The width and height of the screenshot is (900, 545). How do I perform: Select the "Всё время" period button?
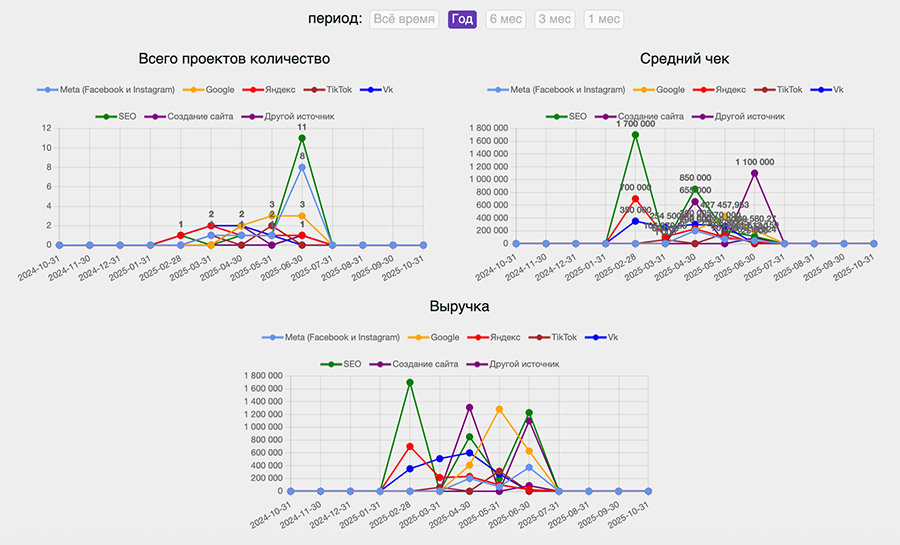pyautogui.click(x=406, y=19)
